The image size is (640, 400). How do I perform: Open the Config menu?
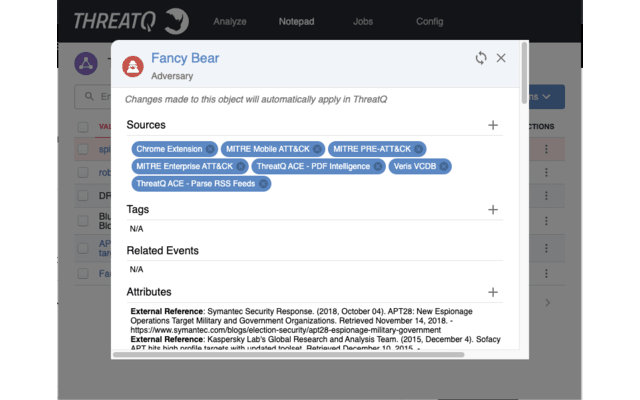coord(429,22)
